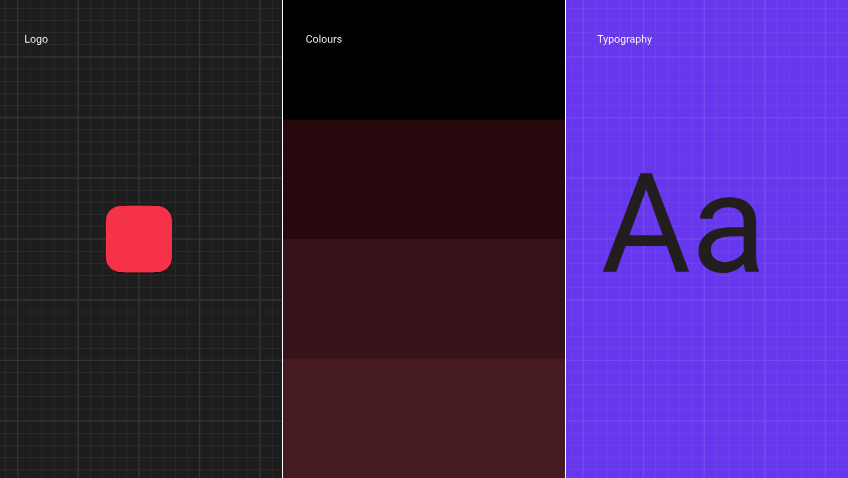
Task: Click the dark grid left of red logo
Action: 50,239
